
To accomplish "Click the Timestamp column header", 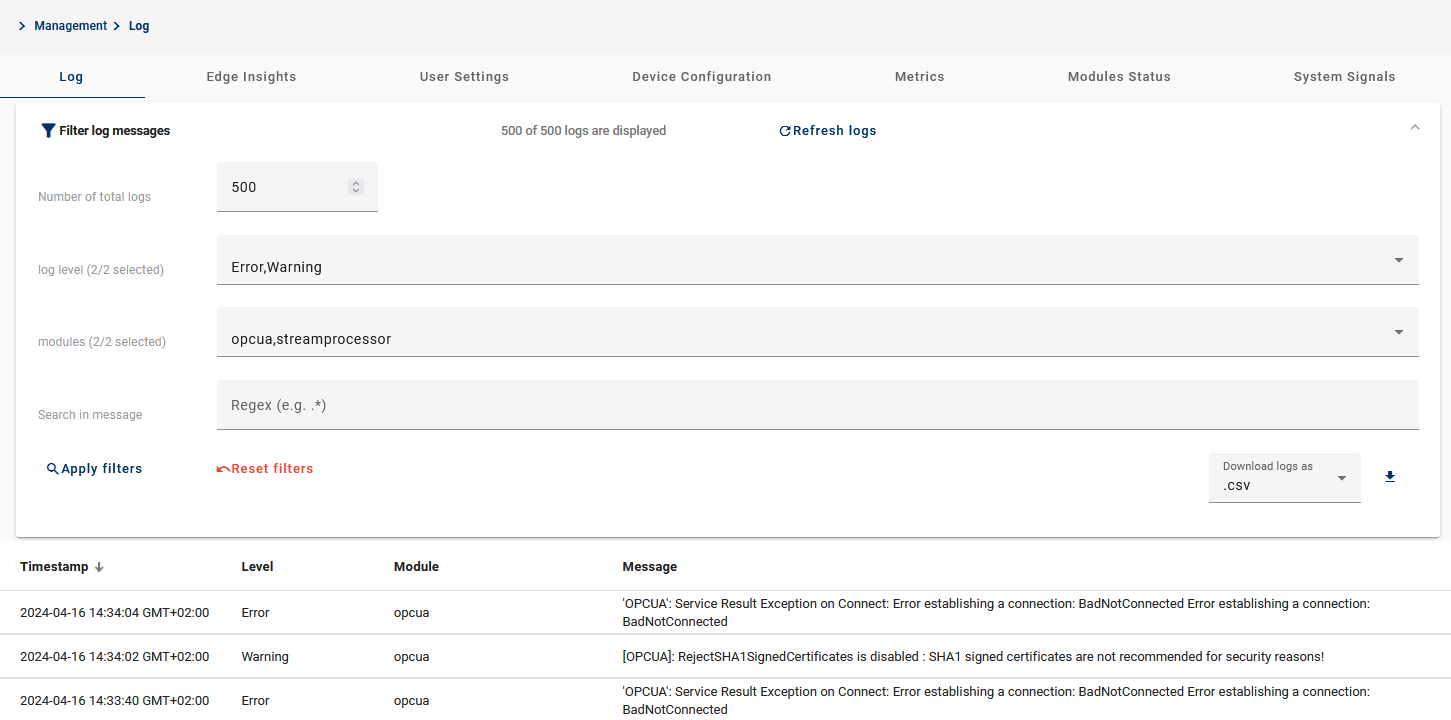I will (54, 567).
